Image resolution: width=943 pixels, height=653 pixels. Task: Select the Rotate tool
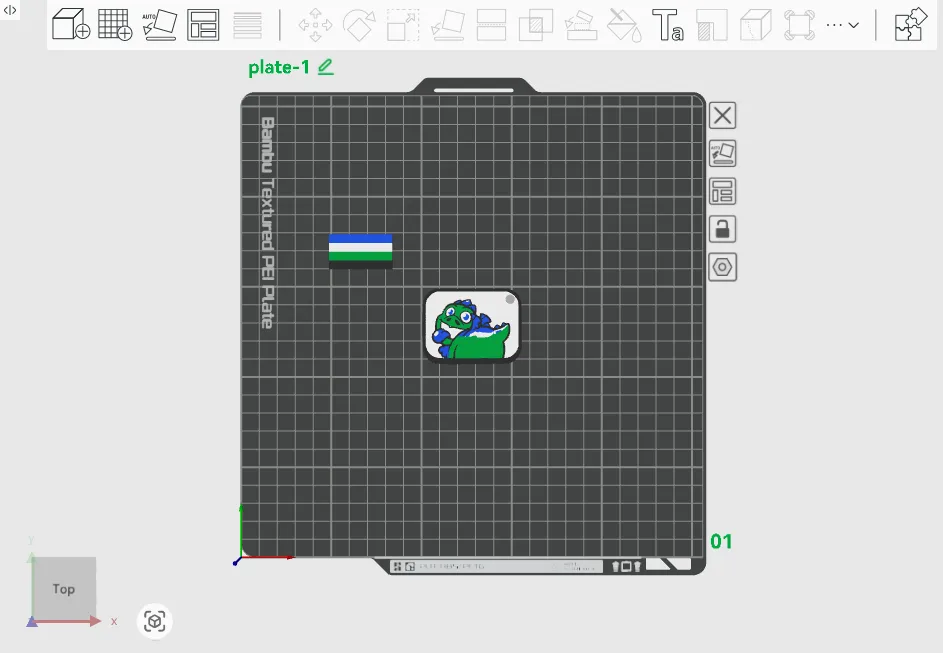(359, 25)
